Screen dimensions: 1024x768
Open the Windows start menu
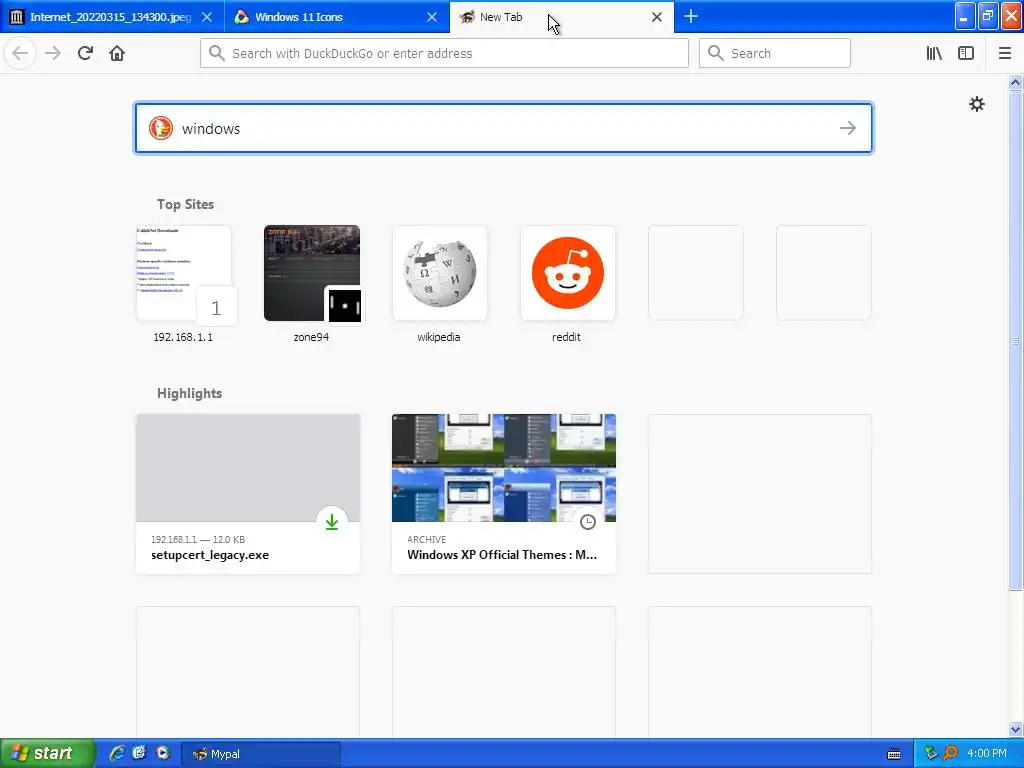click(x=48, y=753)
